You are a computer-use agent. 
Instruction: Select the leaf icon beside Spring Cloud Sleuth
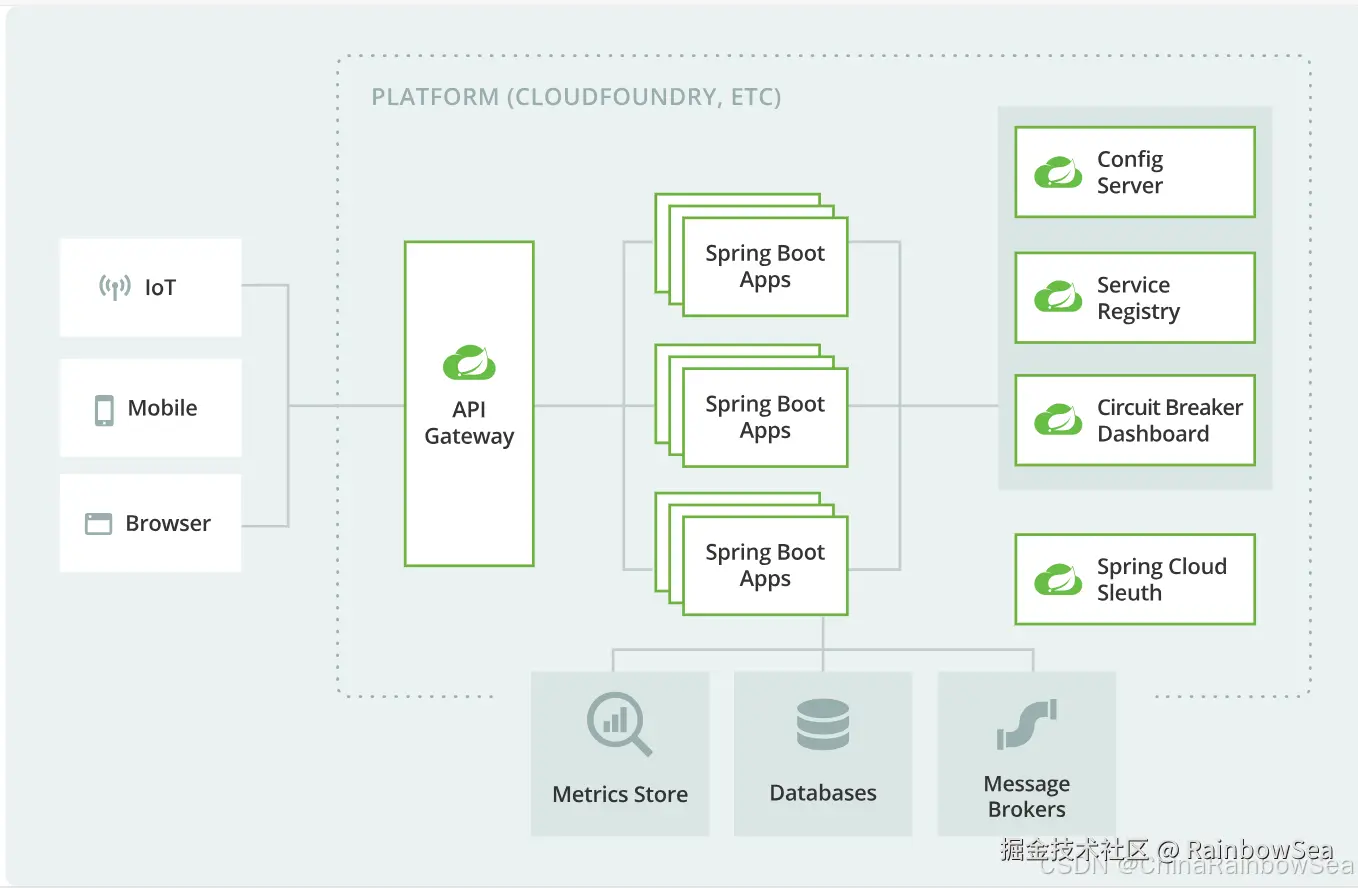point(1058,580)
